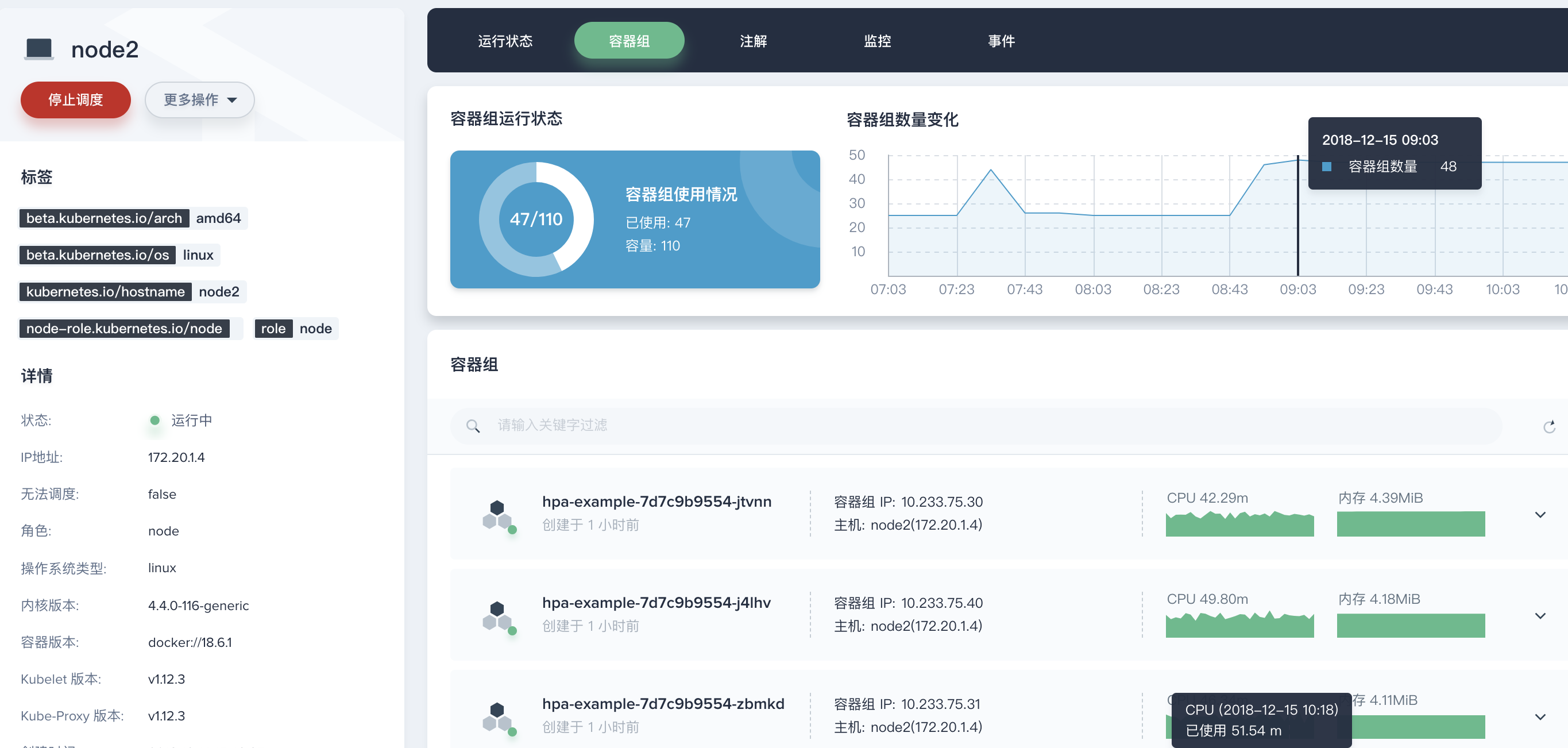Image resolution: width=1568 pixels, height=748 pixels.
Task: Click the CPU 49.80m sparkline chart
Action: click(1239, 625)
